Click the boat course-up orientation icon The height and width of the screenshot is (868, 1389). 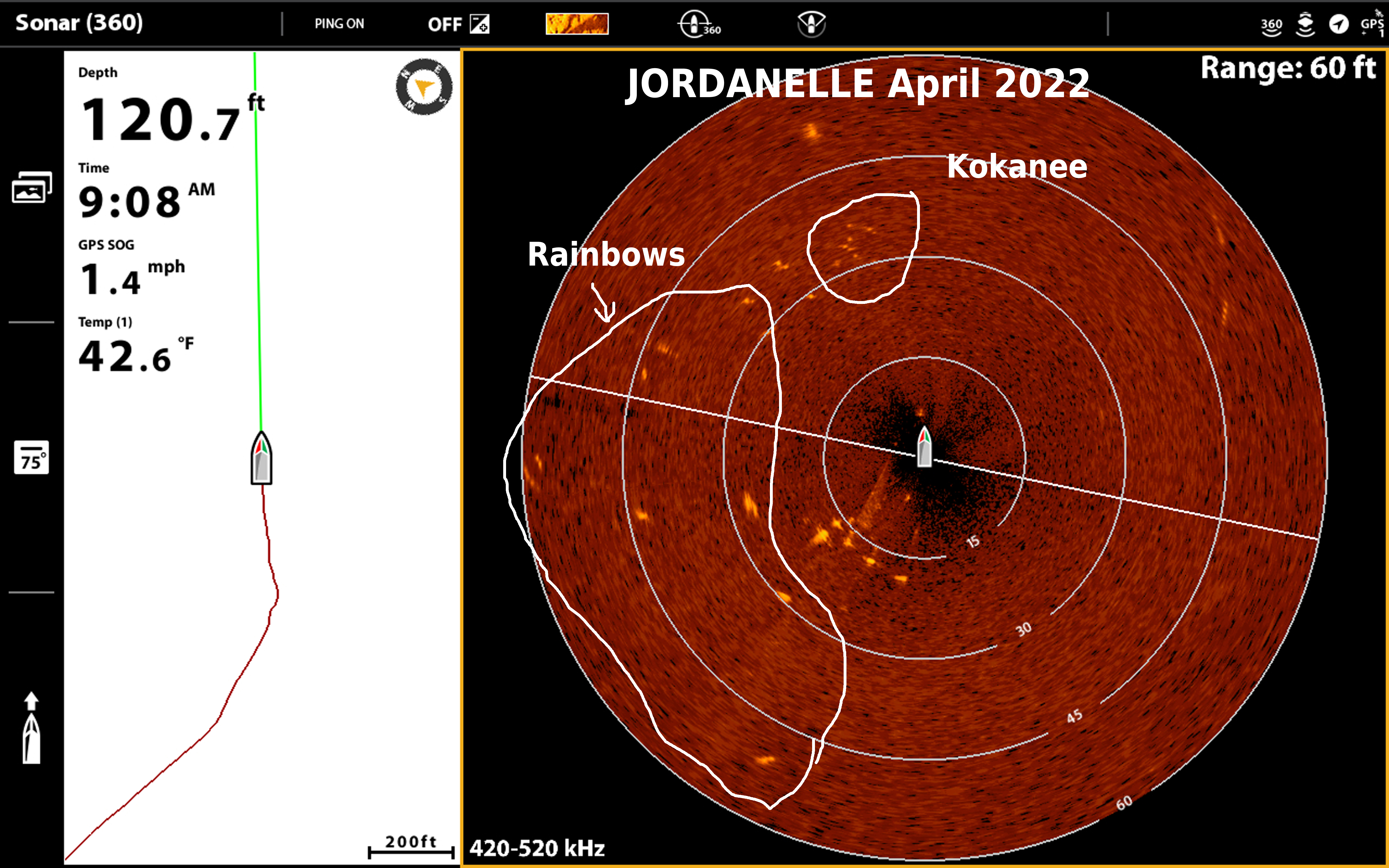pyautogui.click(x=32, y=728)
